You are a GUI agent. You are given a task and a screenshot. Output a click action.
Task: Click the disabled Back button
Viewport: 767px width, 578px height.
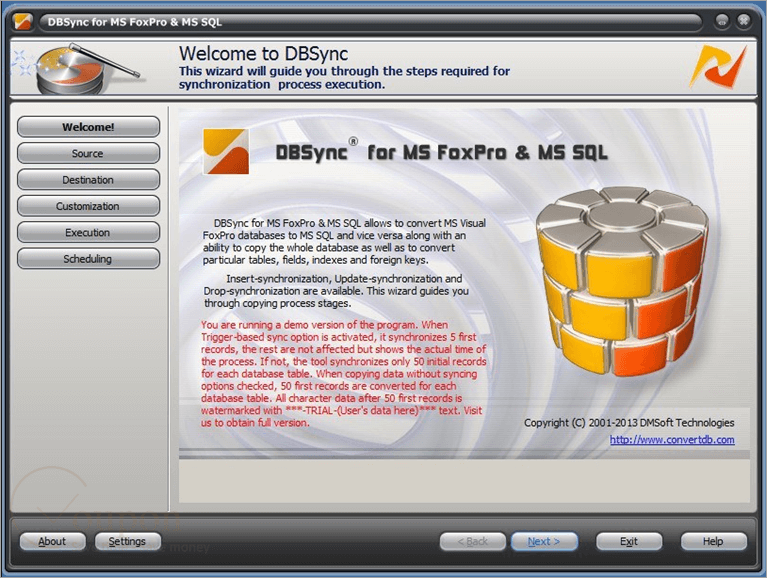point(473,541)
